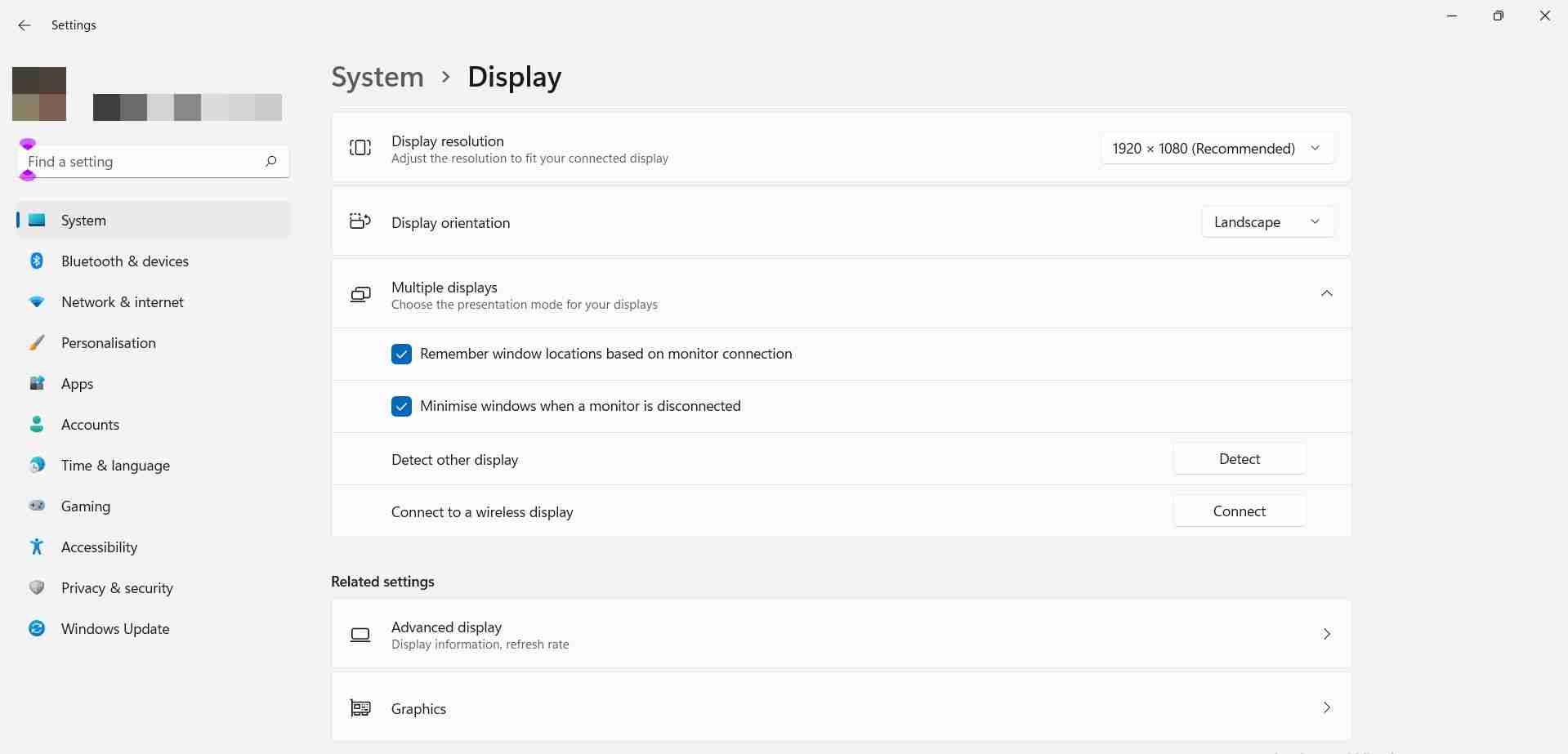Open Gaming settings in sidebar
Viewport: 1568px width, 754px height.
(x=86, y=506)
